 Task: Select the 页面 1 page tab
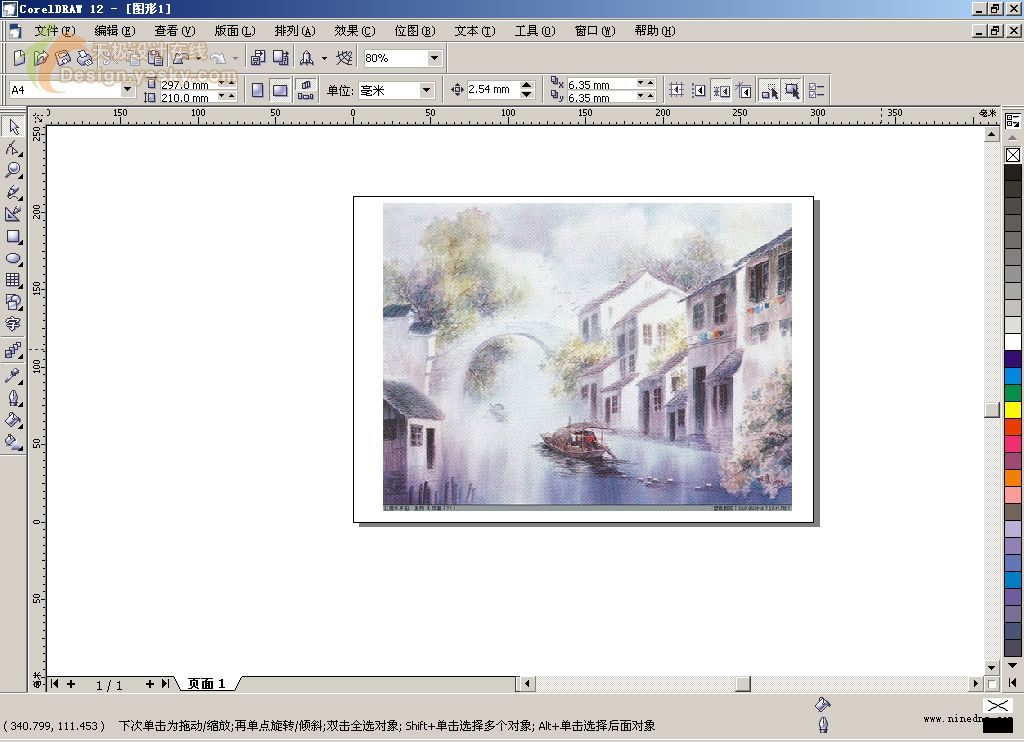coord(206,684)
